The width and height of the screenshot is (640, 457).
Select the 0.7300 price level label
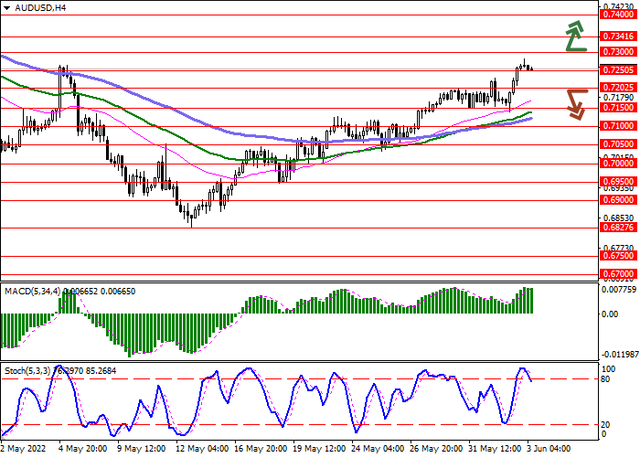(x=615, y=51)
